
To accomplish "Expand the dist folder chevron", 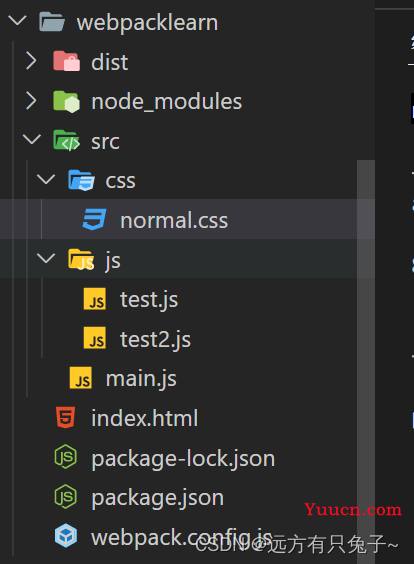I will pyautogui.click(x=31, y=60).
